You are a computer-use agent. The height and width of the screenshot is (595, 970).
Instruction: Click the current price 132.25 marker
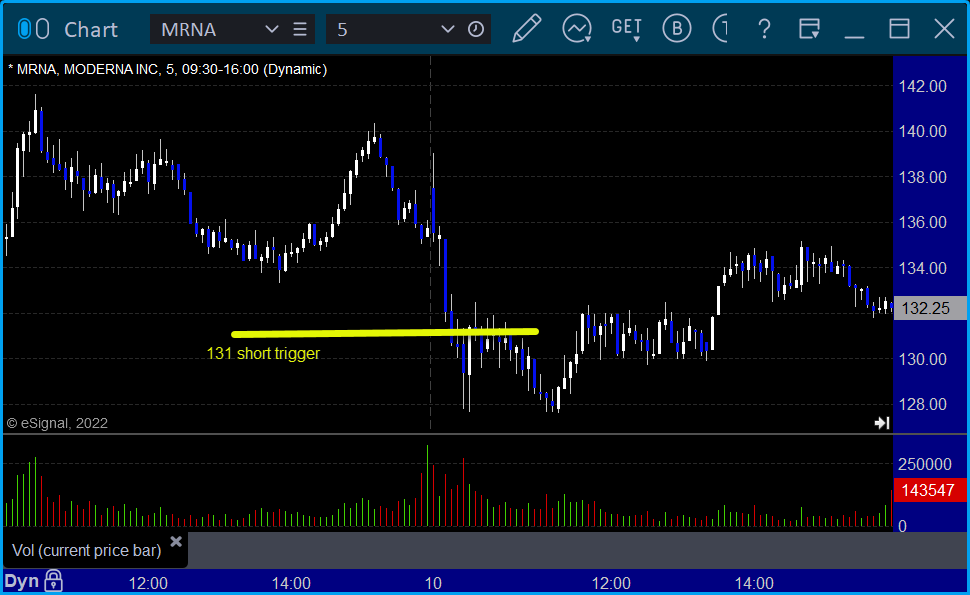point(930,308)
